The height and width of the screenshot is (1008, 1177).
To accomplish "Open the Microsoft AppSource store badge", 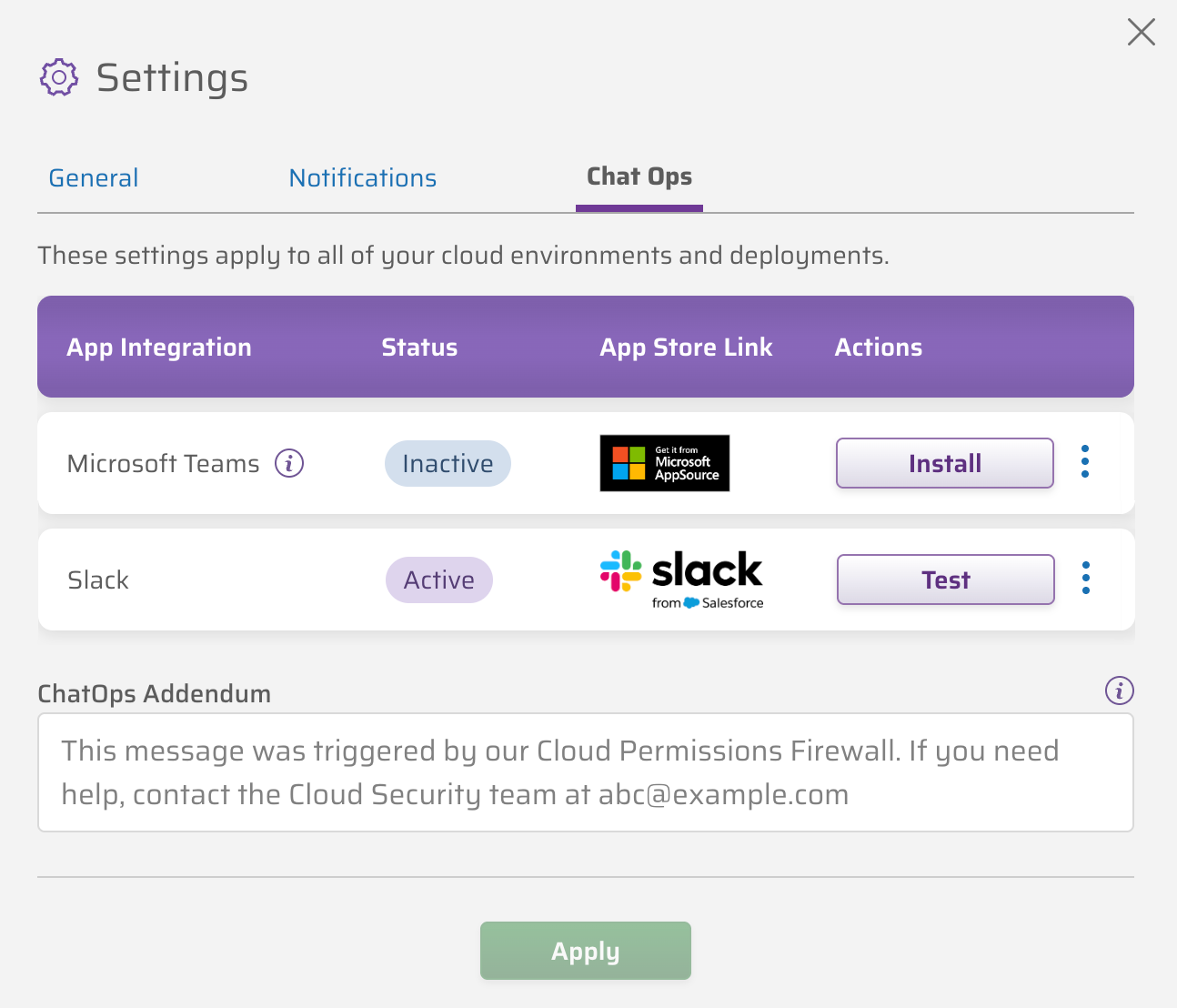I will pos(664,463).
